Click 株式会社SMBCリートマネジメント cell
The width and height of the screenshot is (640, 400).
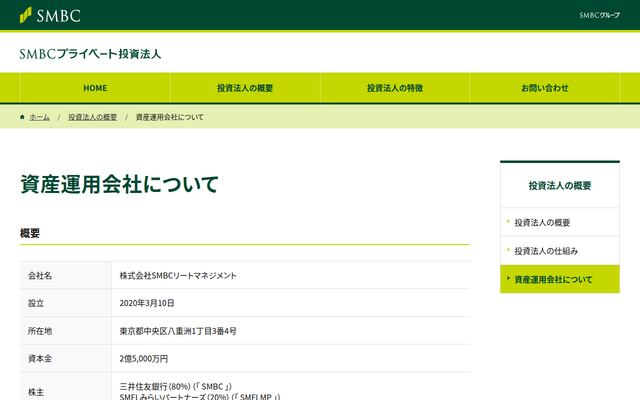click(178, 276)
